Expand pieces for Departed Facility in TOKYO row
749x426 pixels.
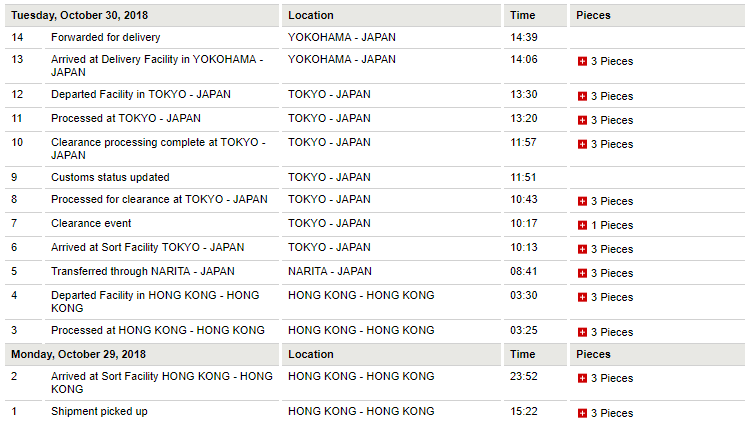(583, 96)
